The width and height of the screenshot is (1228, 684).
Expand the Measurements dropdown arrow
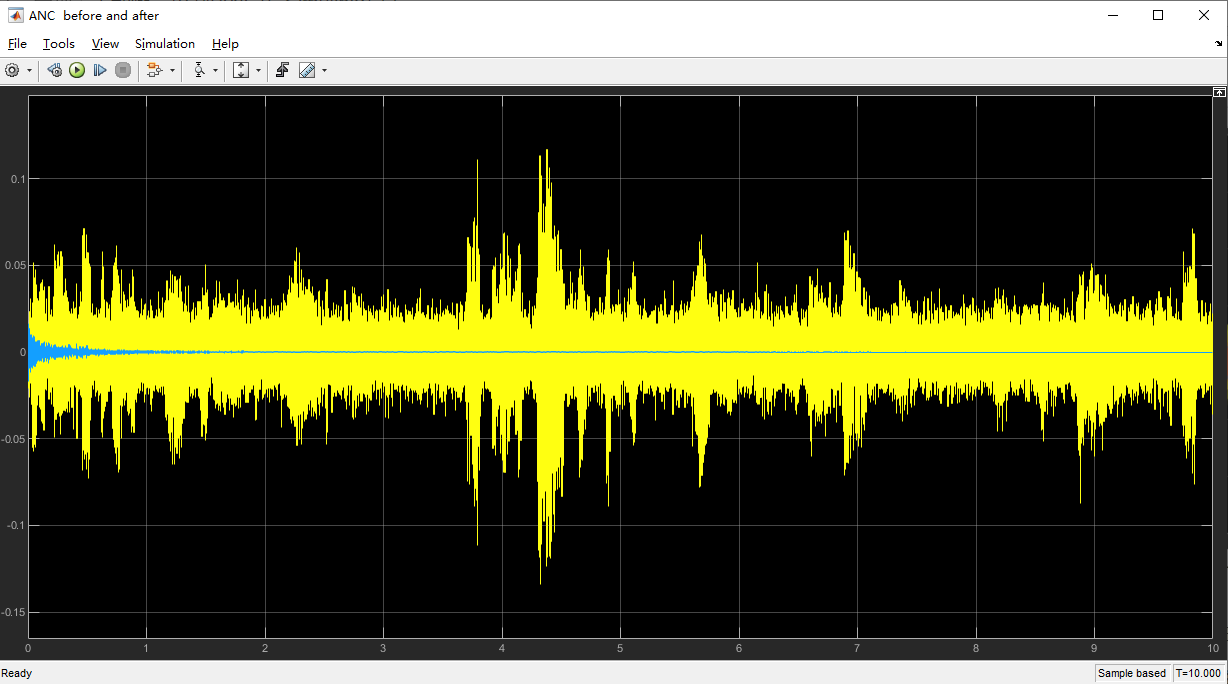click(324, 70)
